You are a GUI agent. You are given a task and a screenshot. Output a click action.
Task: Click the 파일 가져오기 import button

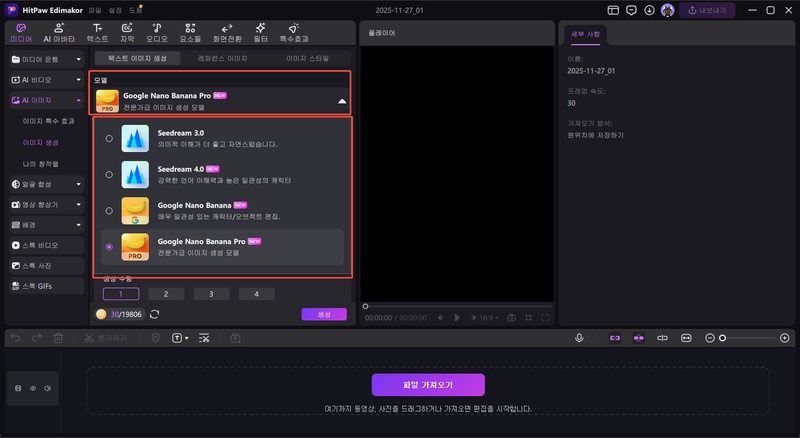pos(428,385)
